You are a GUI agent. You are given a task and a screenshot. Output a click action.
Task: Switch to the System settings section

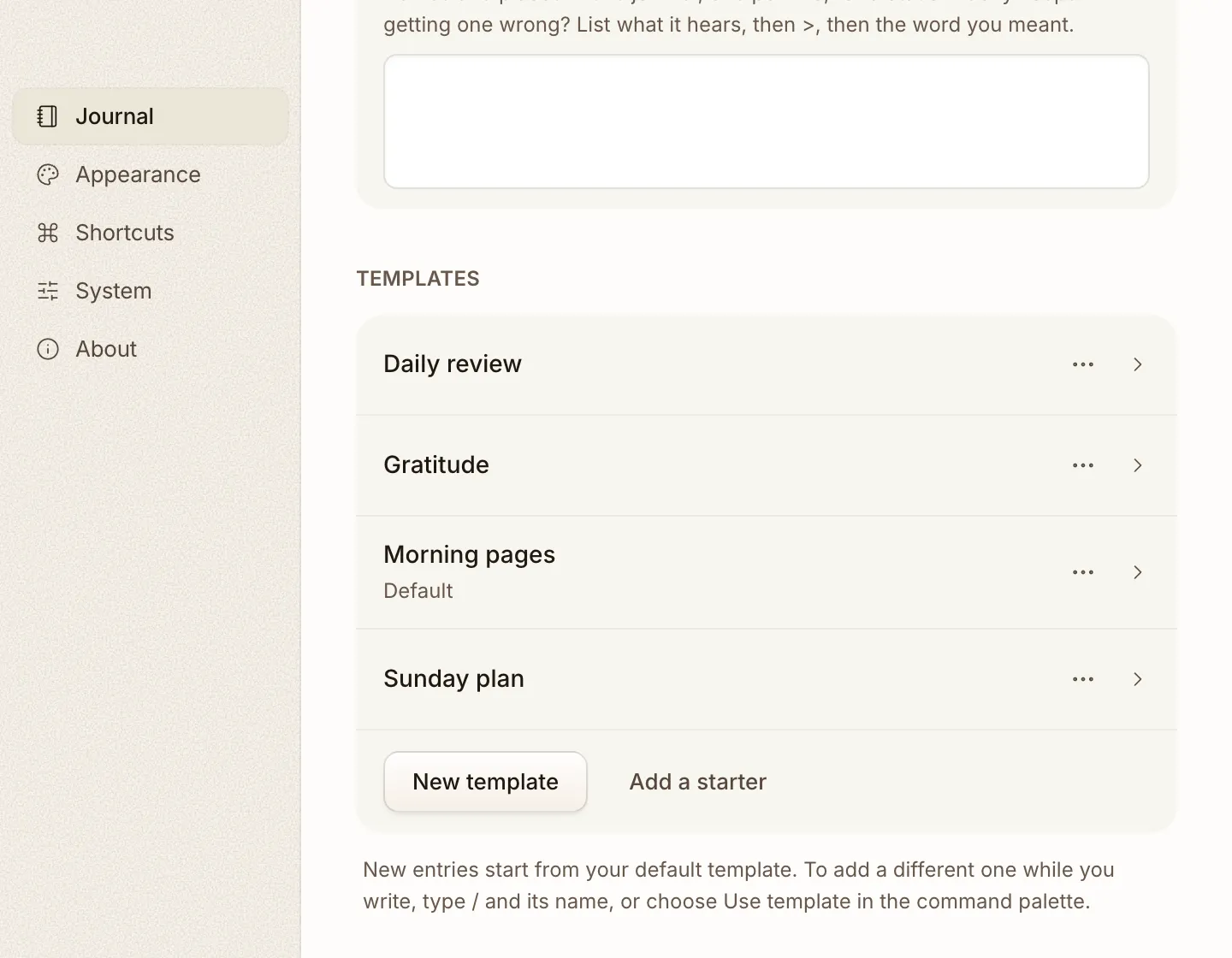click(x=150, y=291)
